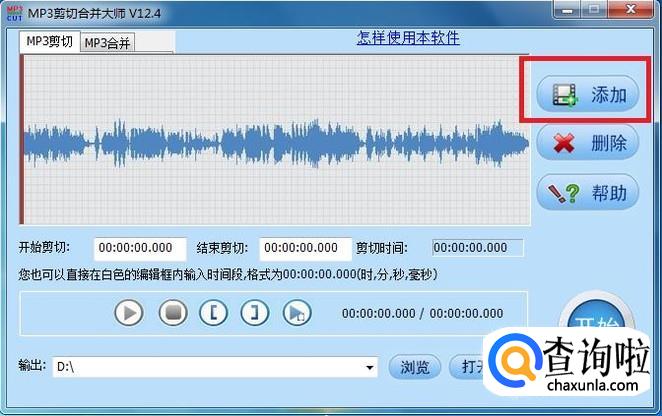Set cut end with the right bracket icon
Screen dimensions: 662x416
coord(255,313)
